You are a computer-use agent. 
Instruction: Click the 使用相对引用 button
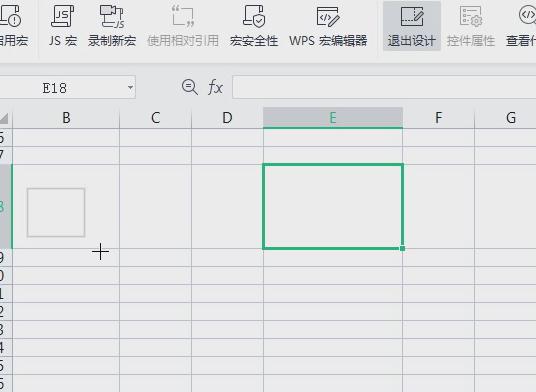(183, 26)
